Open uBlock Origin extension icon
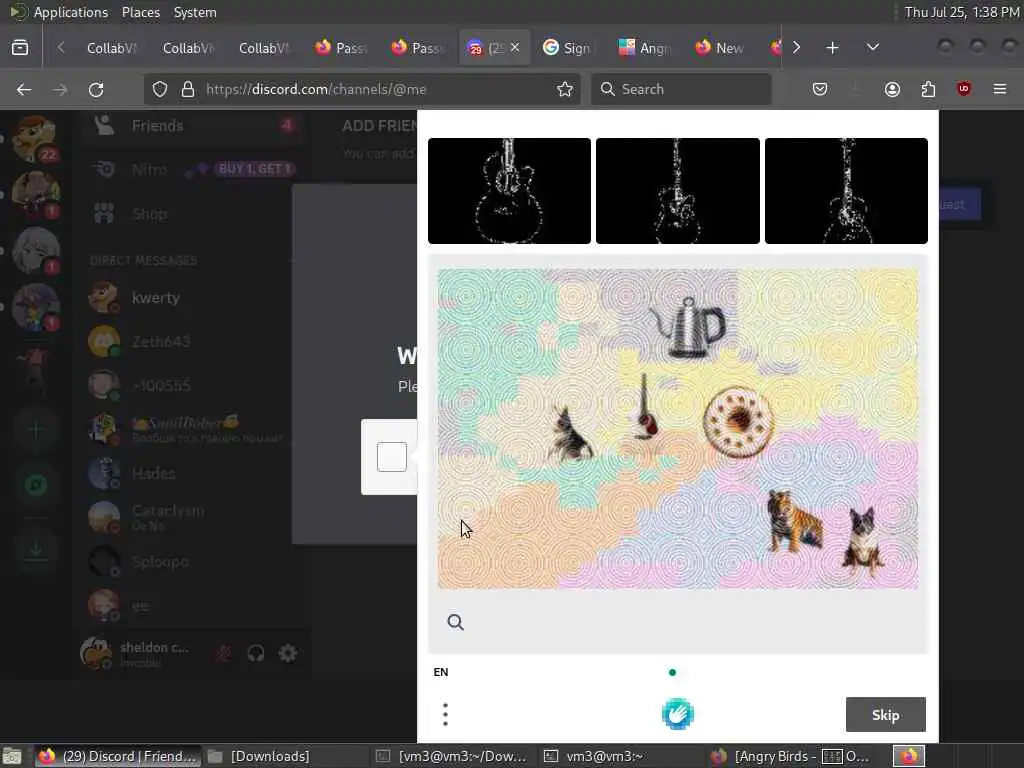This screenshot has width=1024, height=768. click(964, 89)
